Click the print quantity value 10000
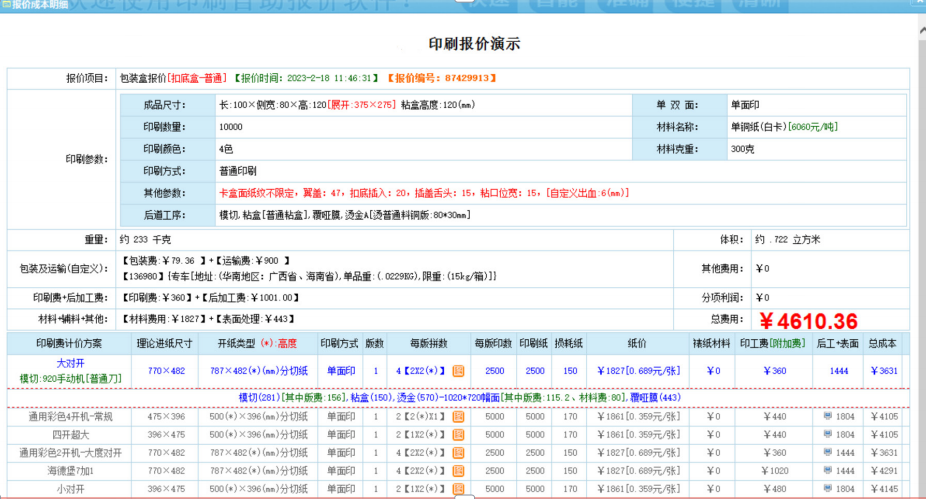Screen dimensions: 926x499 231,127
